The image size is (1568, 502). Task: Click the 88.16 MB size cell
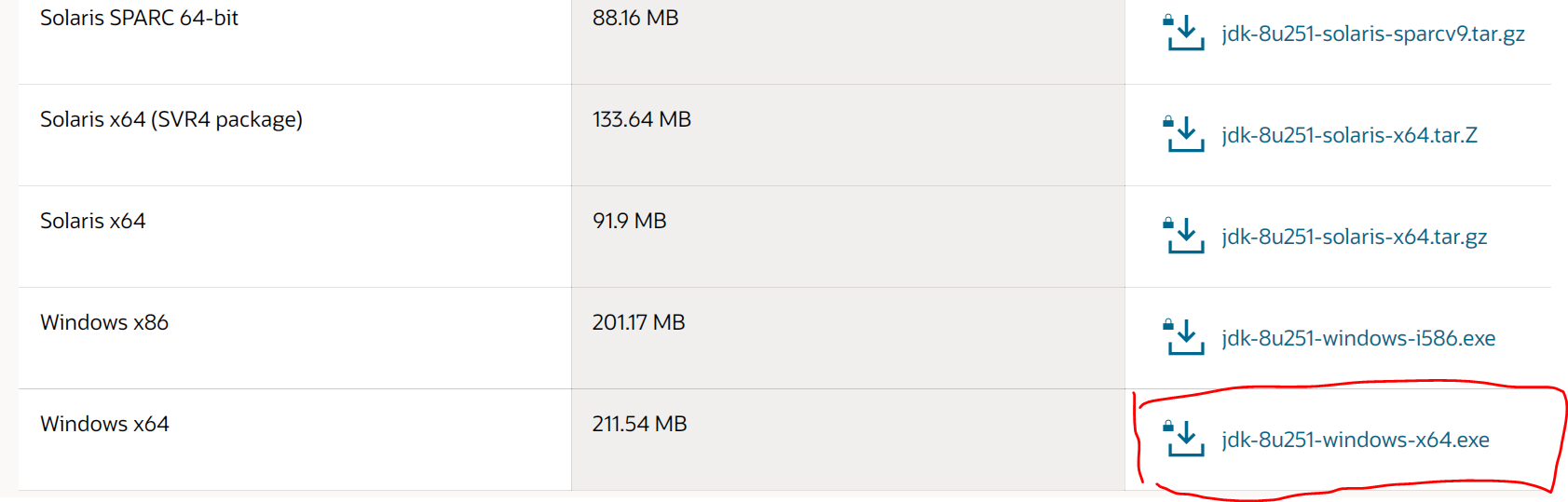tap(635, 18)
